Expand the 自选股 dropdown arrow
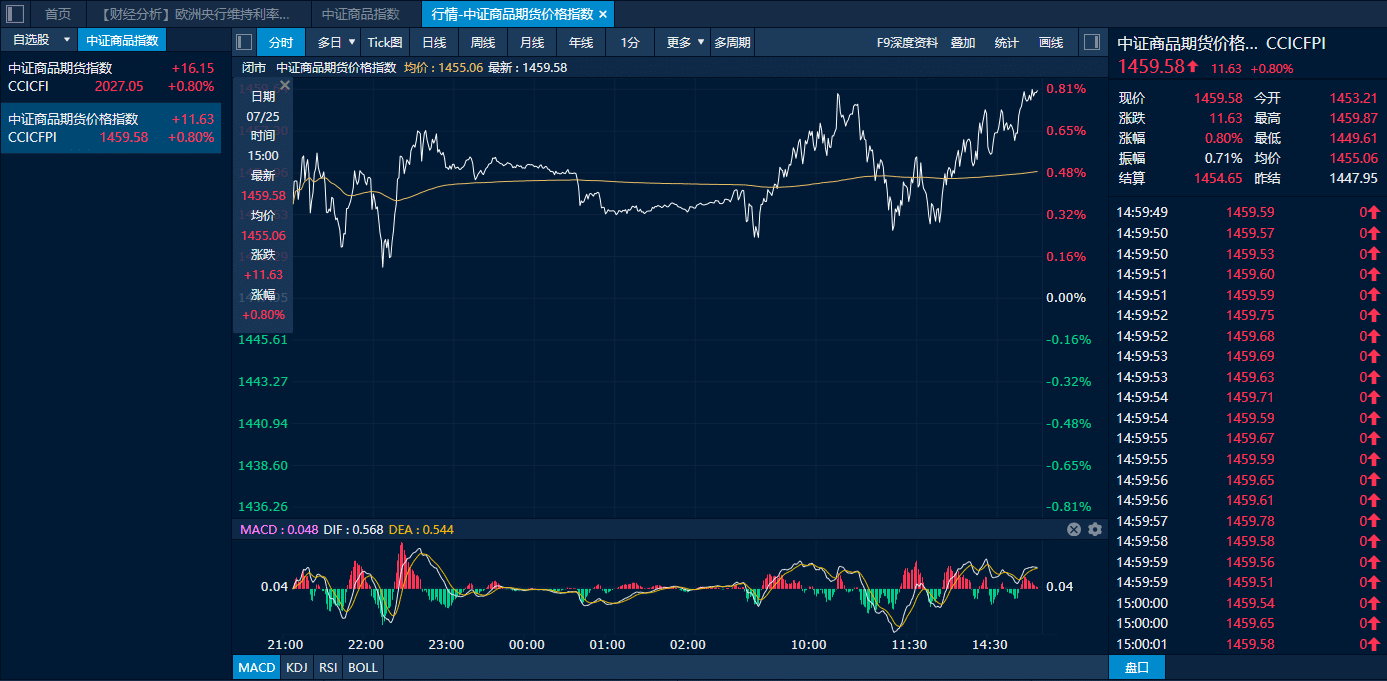Viewport: 1387px width, 681px height. coord(67,40)
